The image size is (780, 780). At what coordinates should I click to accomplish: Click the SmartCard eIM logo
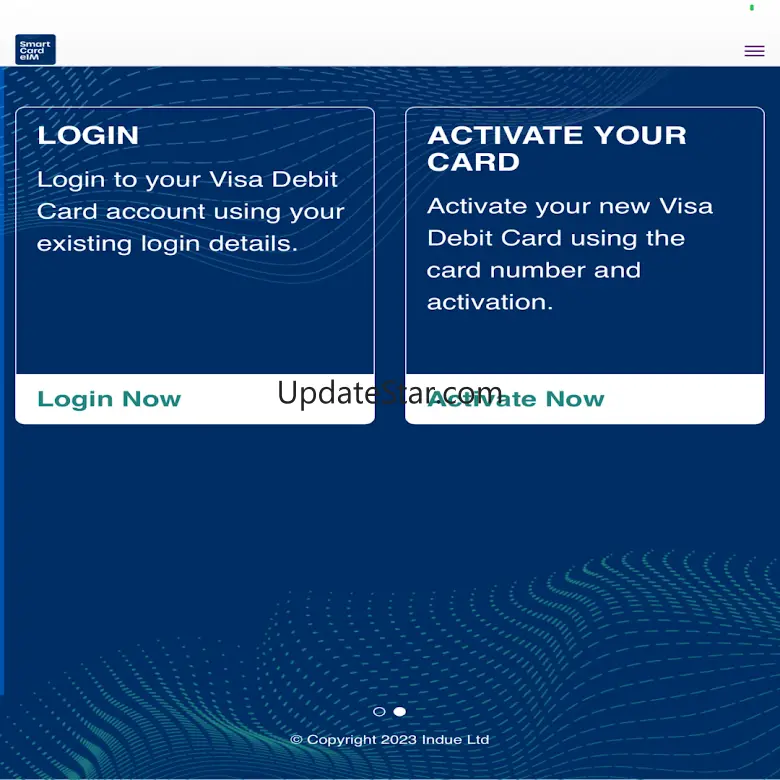(35, 50)
